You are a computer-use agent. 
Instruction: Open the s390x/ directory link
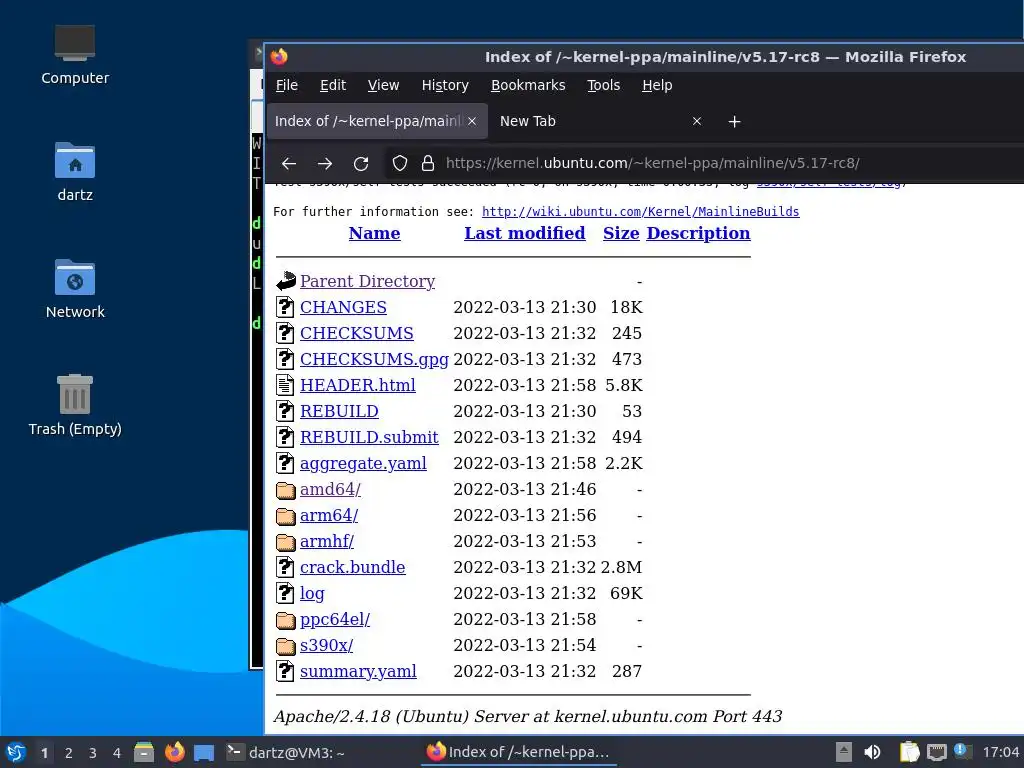pyautogui.click(x=327, y=645)
